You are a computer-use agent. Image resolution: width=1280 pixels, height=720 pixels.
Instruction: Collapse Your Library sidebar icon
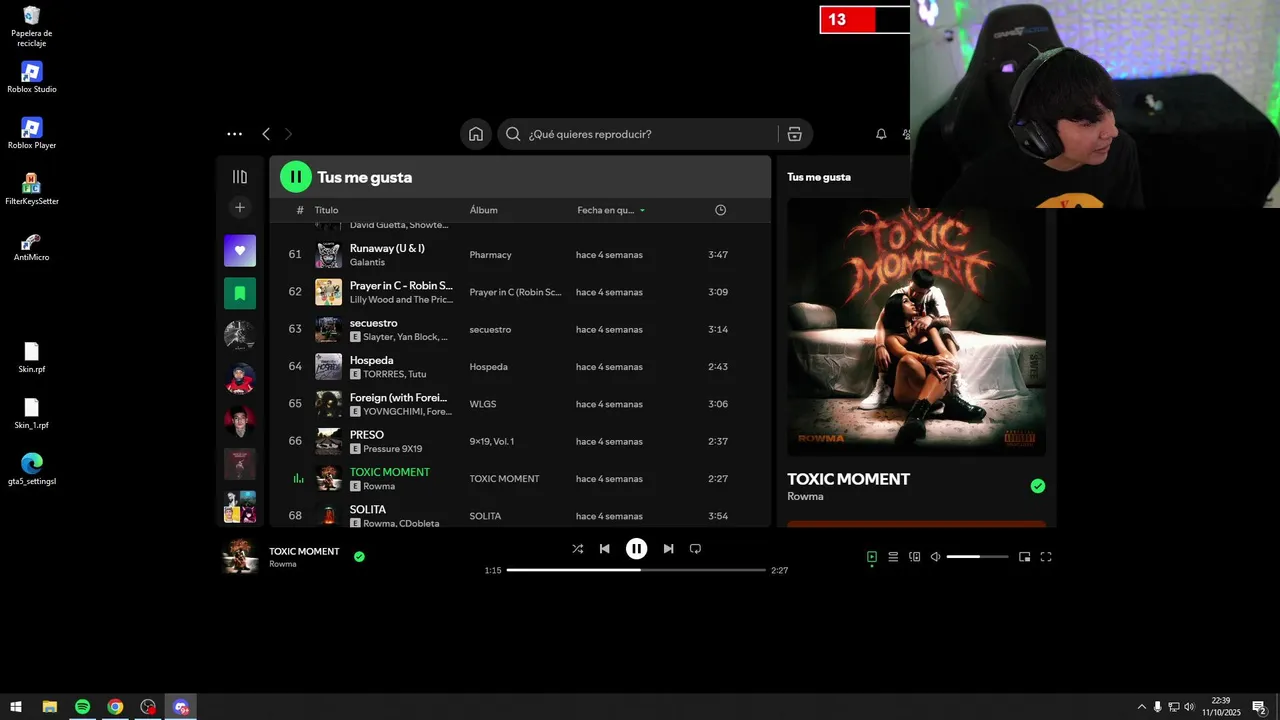240,177
